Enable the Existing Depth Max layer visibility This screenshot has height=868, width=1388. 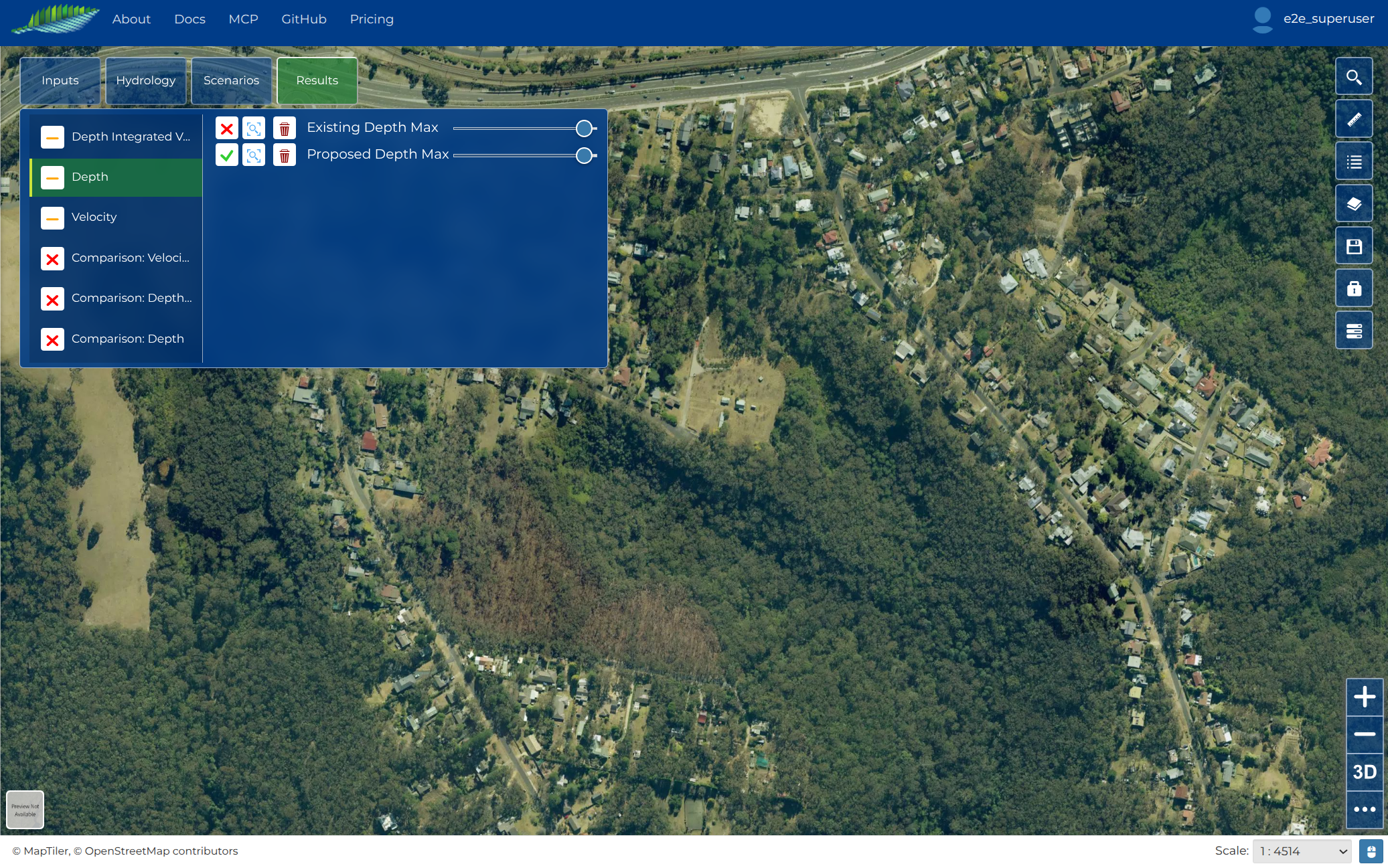coord(227,128)
